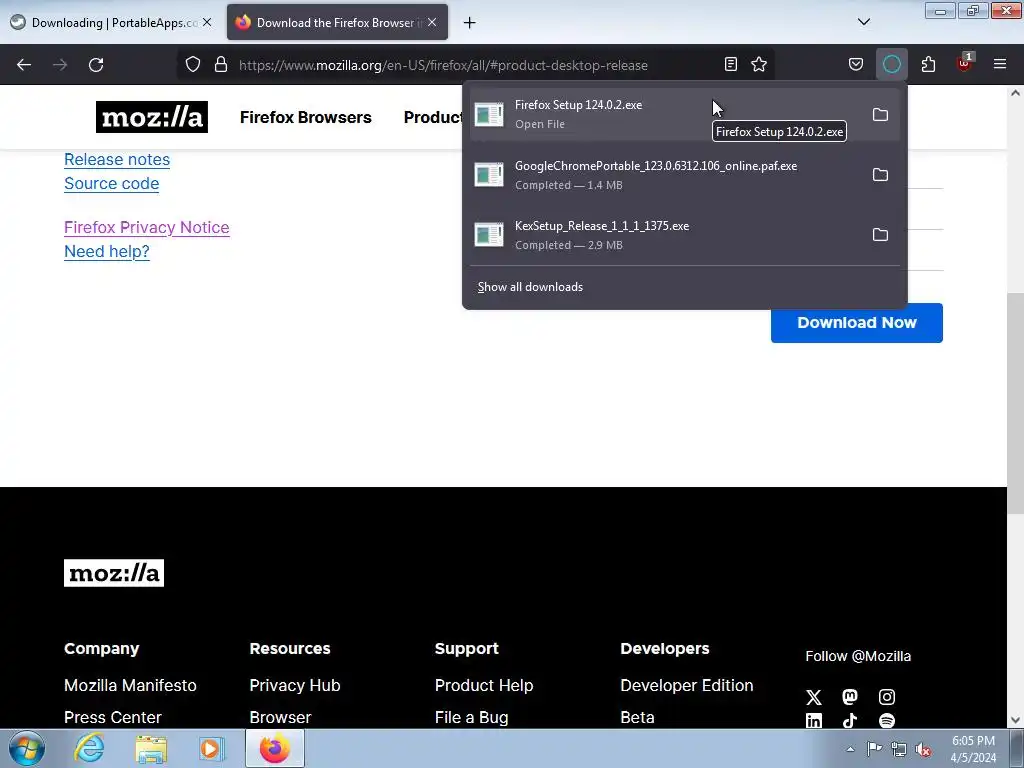Launch Internet Explorer from taskbar
This screenshot has width=1024, height=768.
[x=89, y=748]
